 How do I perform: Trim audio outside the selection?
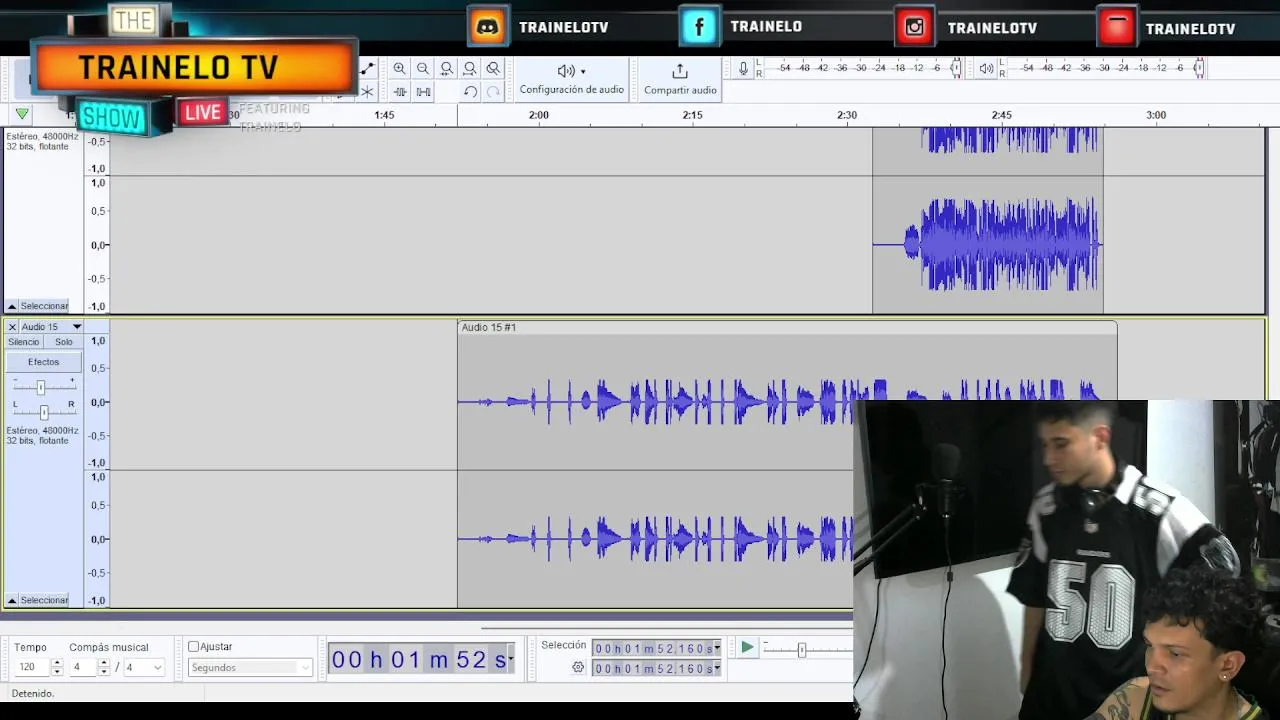tap(400, 92)
